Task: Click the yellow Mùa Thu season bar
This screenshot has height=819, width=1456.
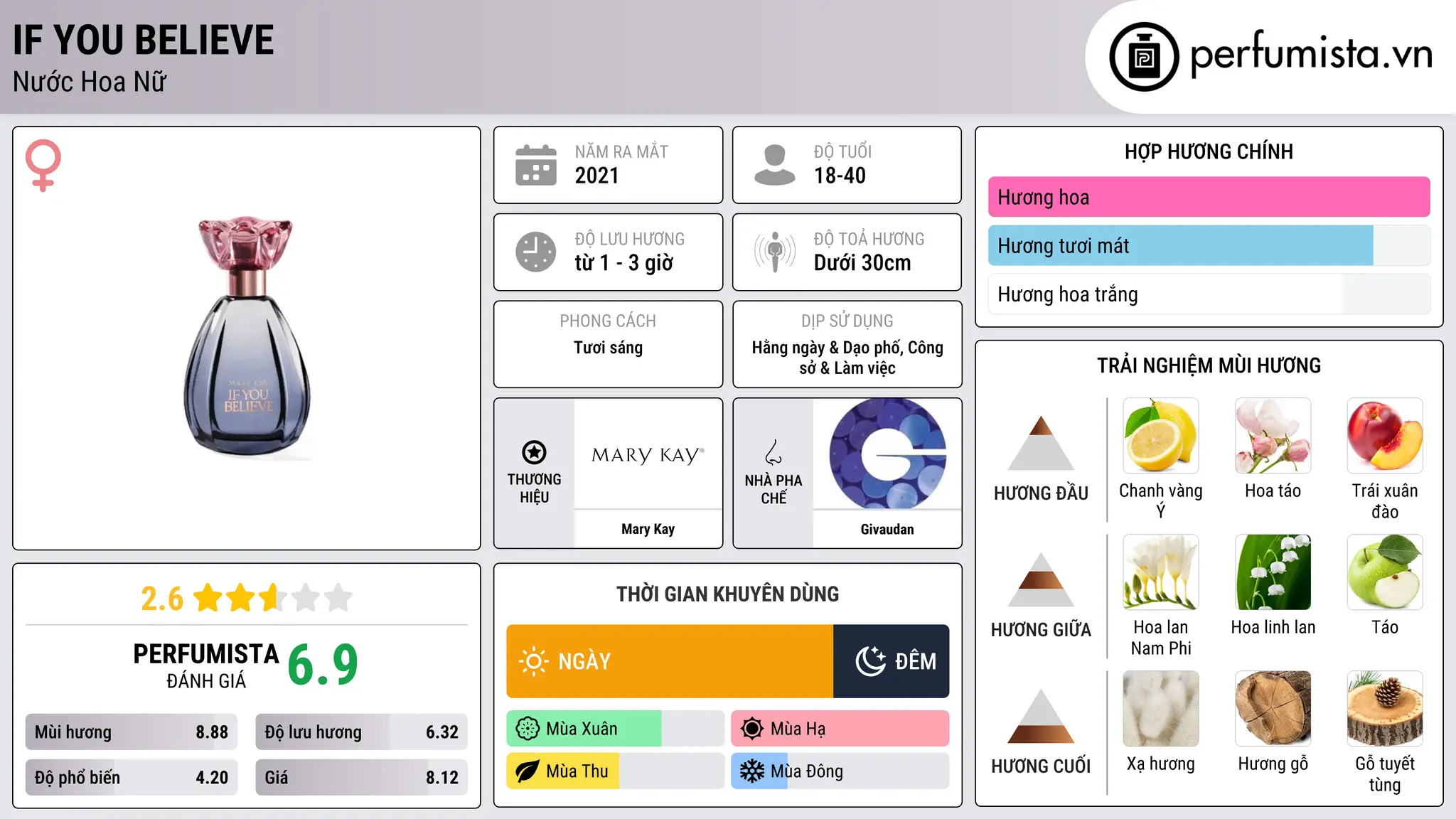Action: 615,771
